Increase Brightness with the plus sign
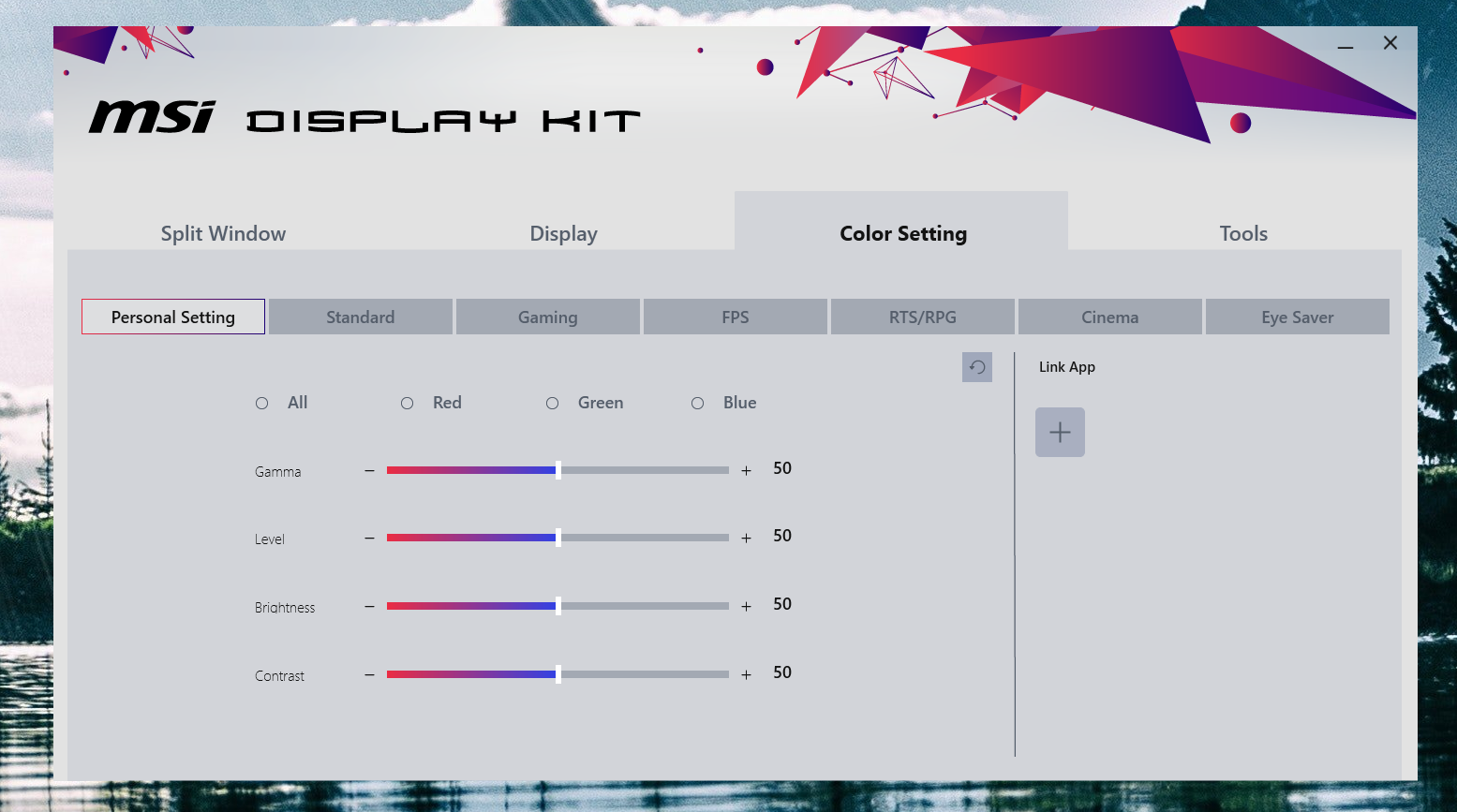 (746, 606)
